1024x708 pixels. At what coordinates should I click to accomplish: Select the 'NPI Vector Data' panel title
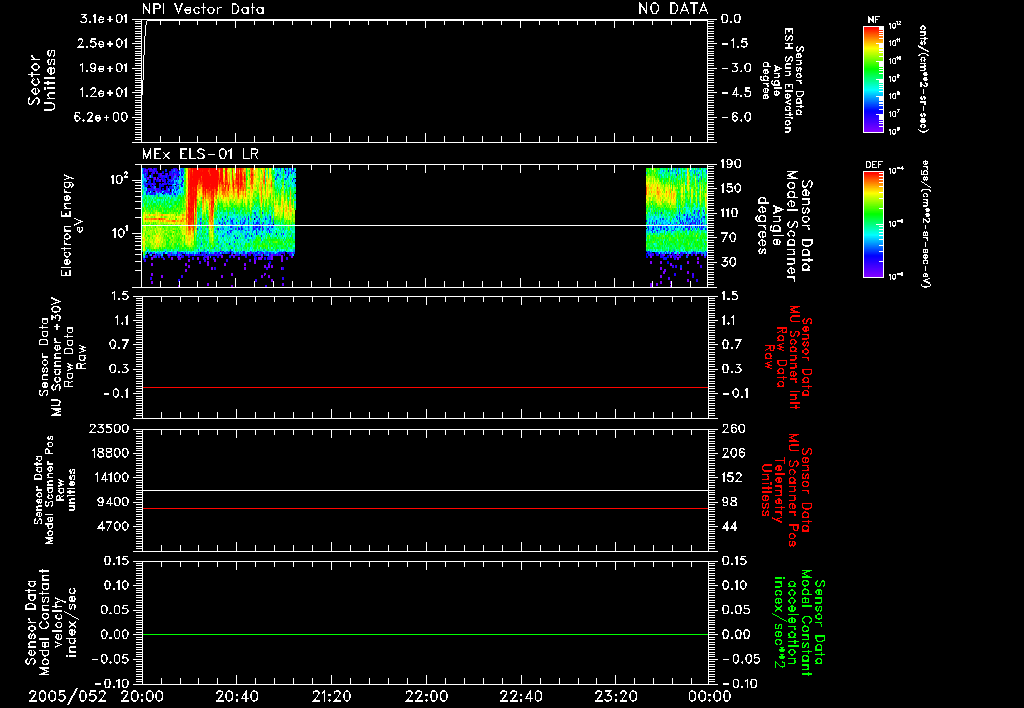click(x=203, y=9)
